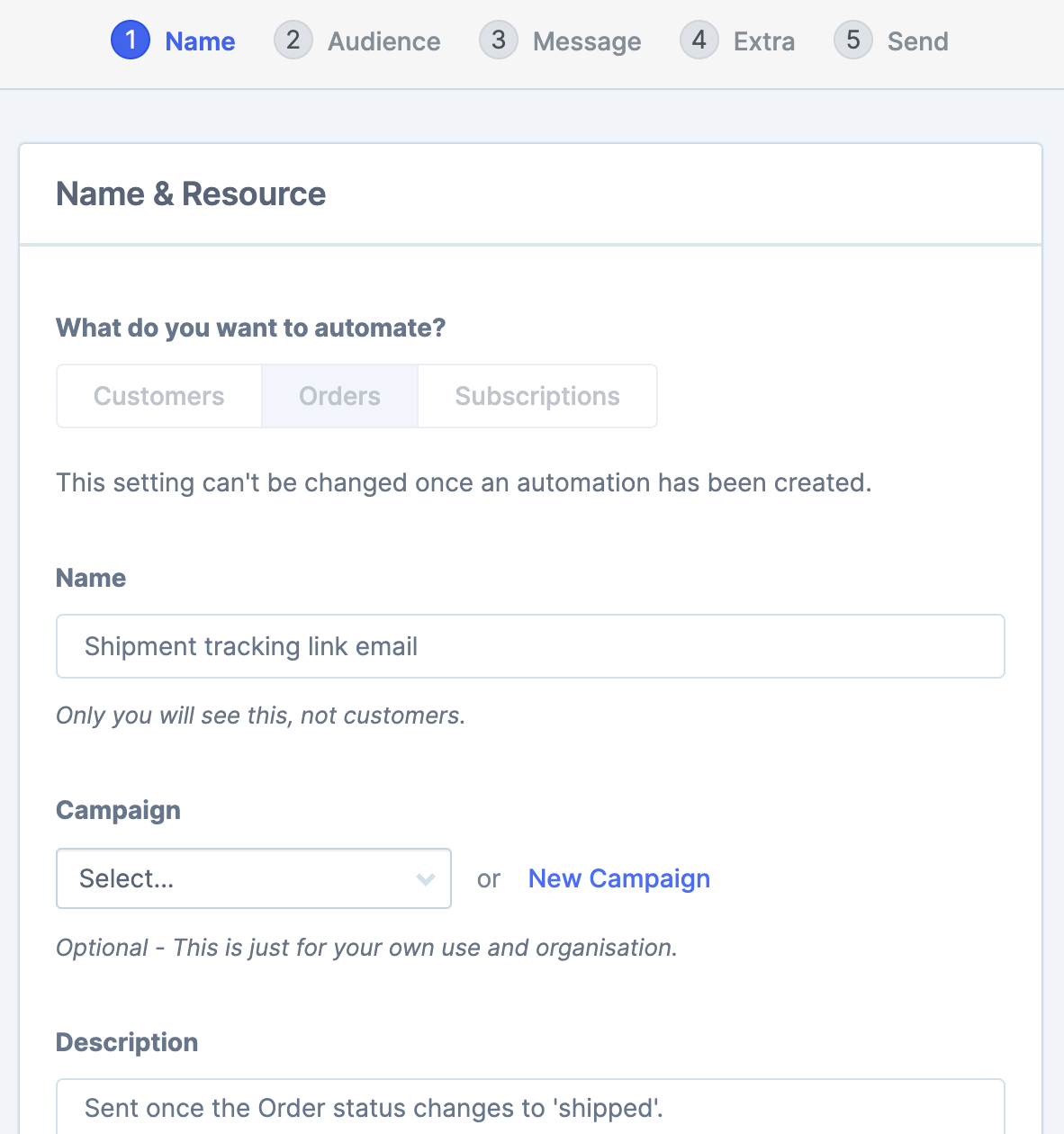Click the step 5 number circle
Screen dimensions: 1064x1134
[x=853, y=40]
